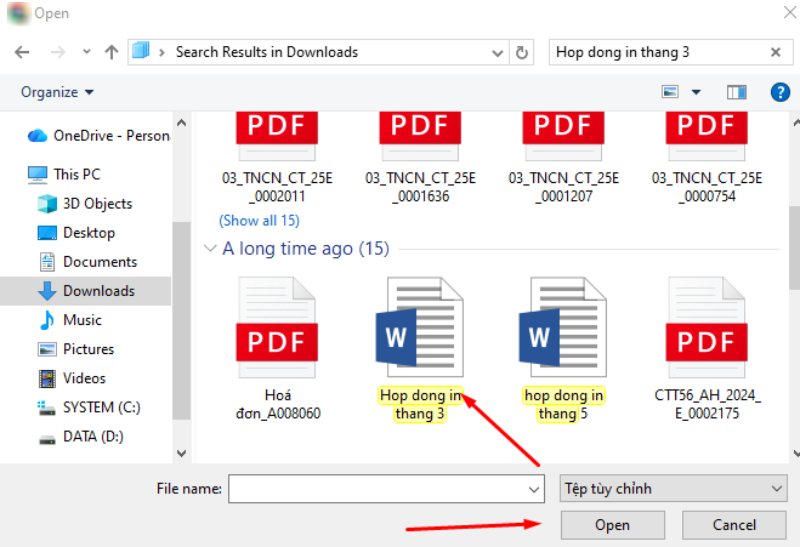This screenshot has height=547, width=800.
Task: Click navigation pane scroll up arrow
Action: pos(181,122)
